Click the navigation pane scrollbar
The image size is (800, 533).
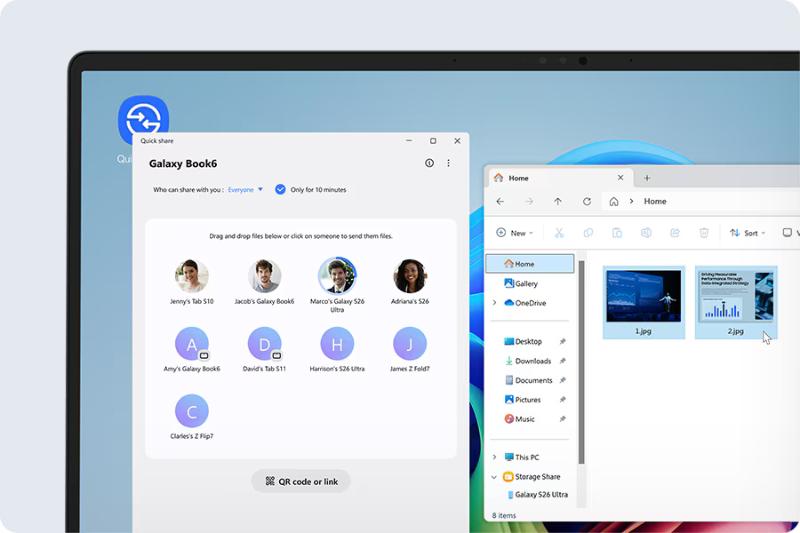[581, 362]
